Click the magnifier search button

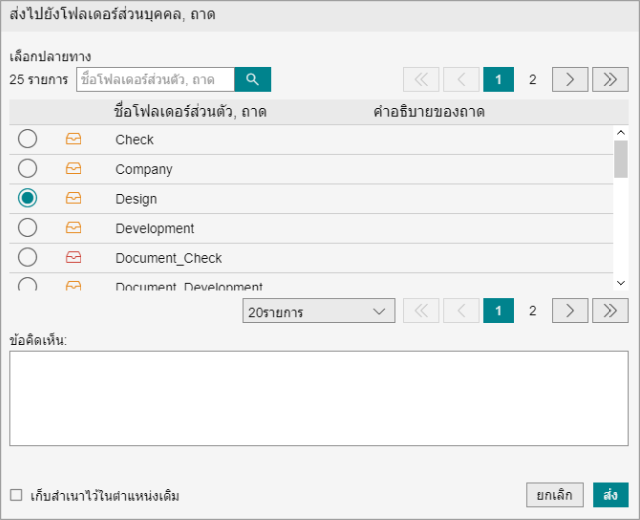[x=253, y=80]
